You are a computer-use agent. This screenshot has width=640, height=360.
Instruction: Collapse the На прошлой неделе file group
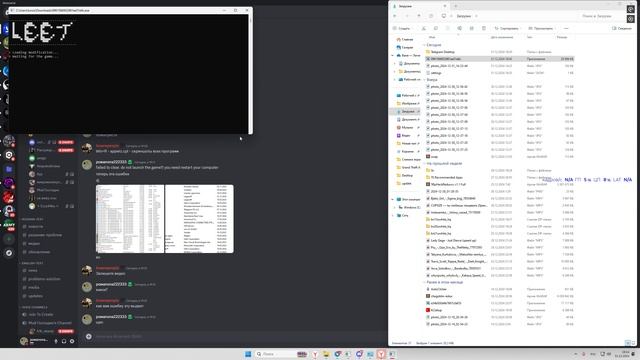click(424, 163)
